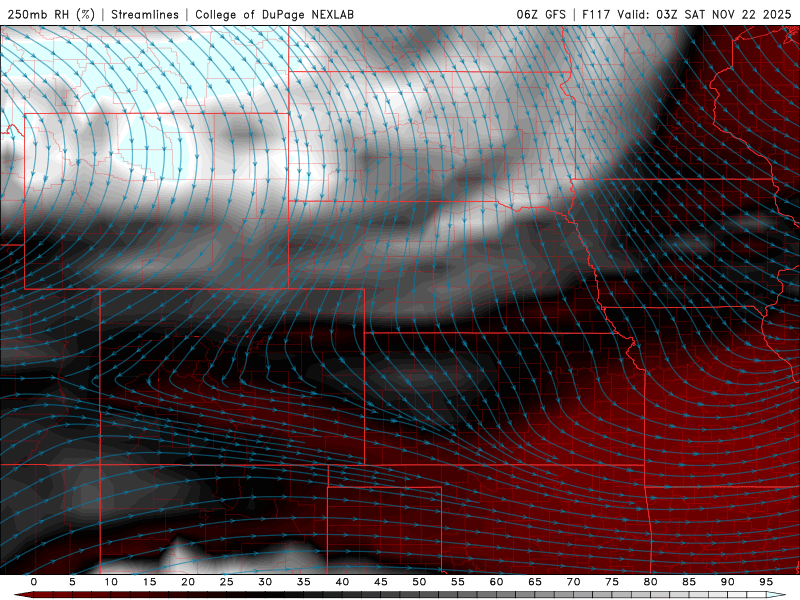800x600 pixels.
Task: Click the "75" legend value
Action: pyautogui.click(x=612, y=582)
